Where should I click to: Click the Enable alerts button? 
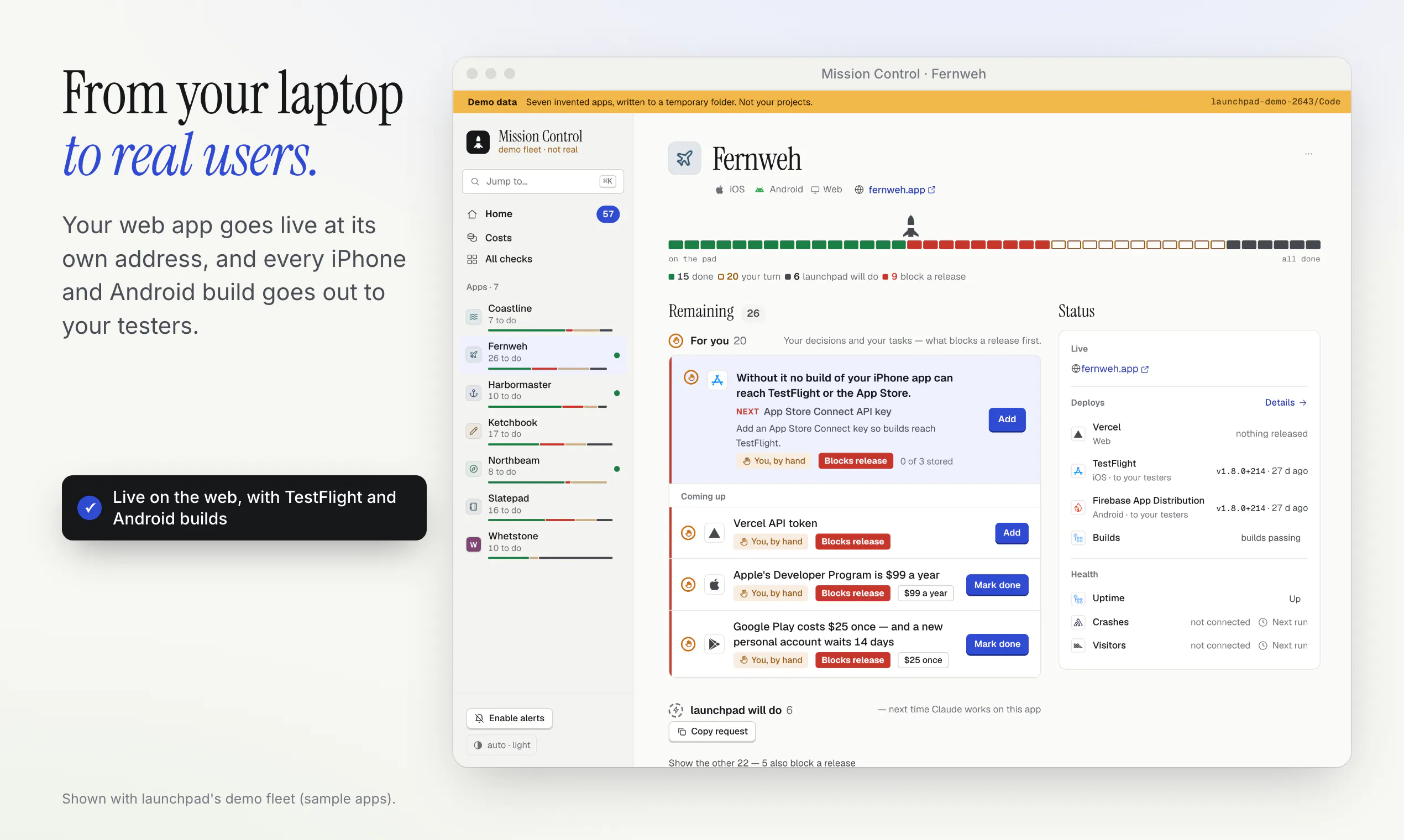point(510,718)
